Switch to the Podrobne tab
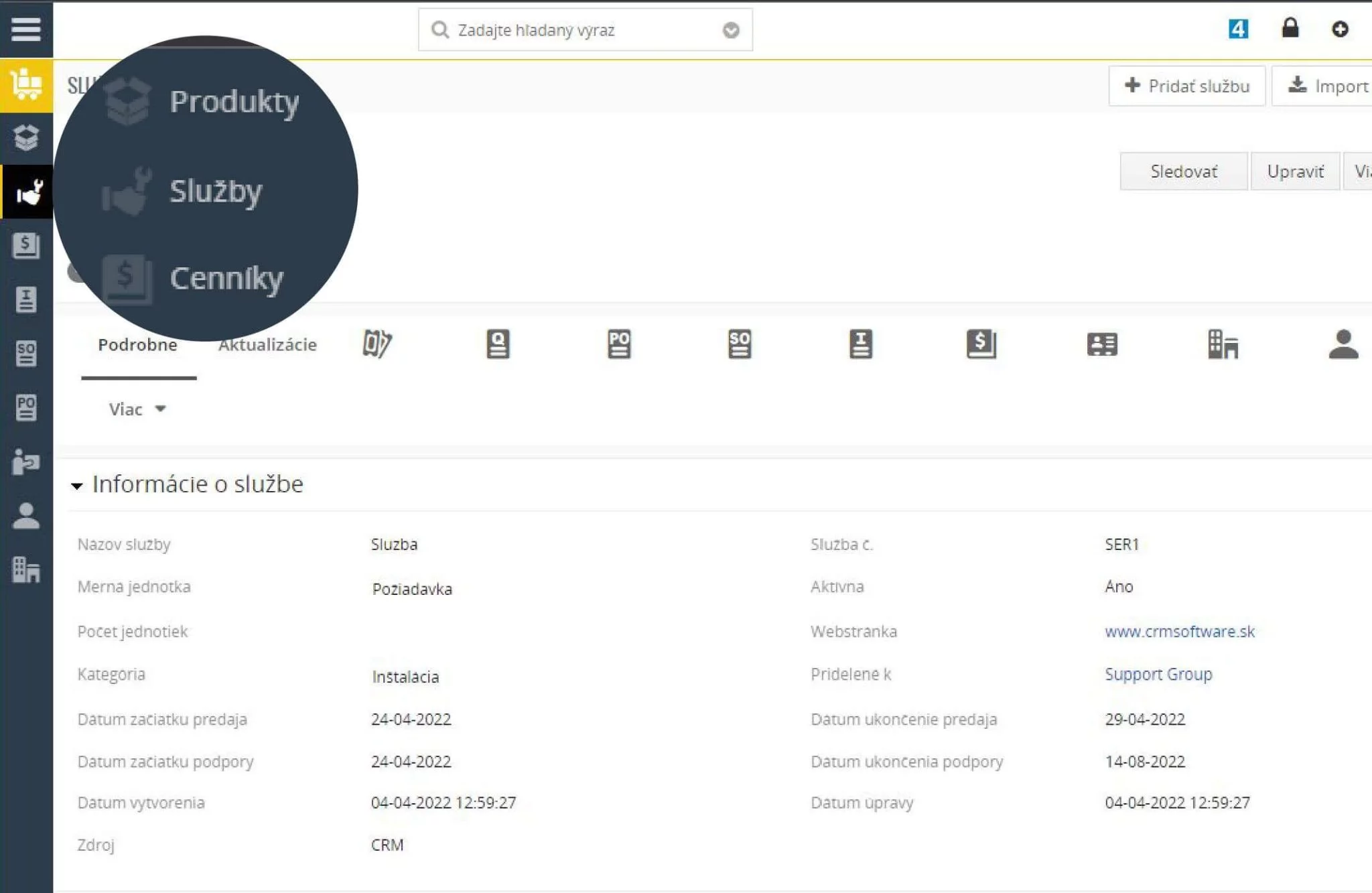The image size is (1372, 893). click(x=137, y=344)
